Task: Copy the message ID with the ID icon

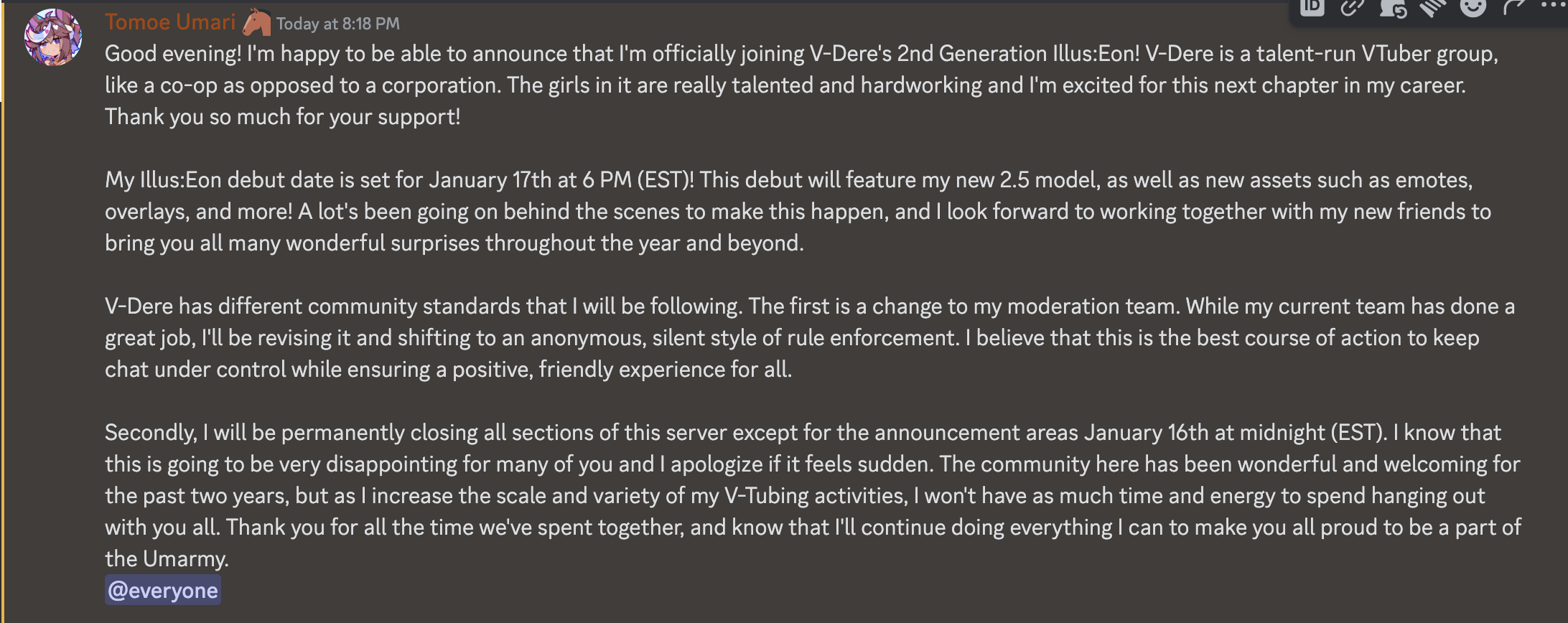Action: pyautogui.click(x=1312, y=7)
